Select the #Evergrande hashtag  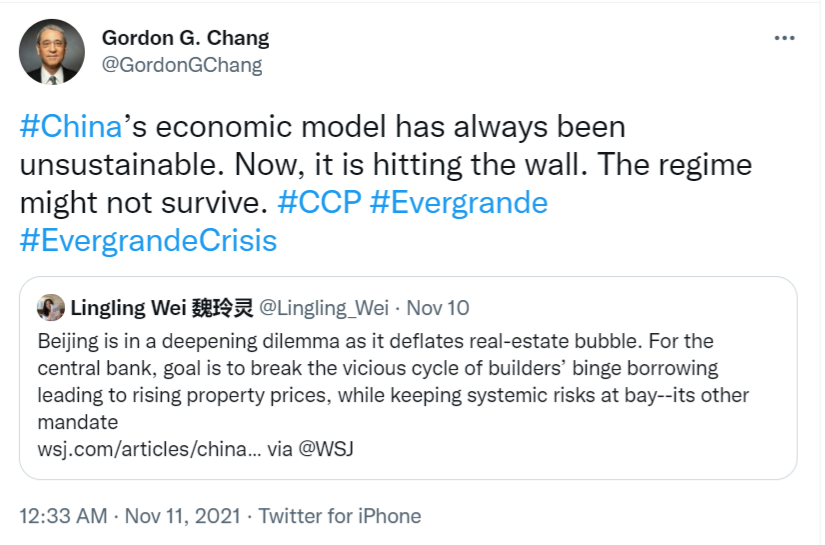point(459,202)
